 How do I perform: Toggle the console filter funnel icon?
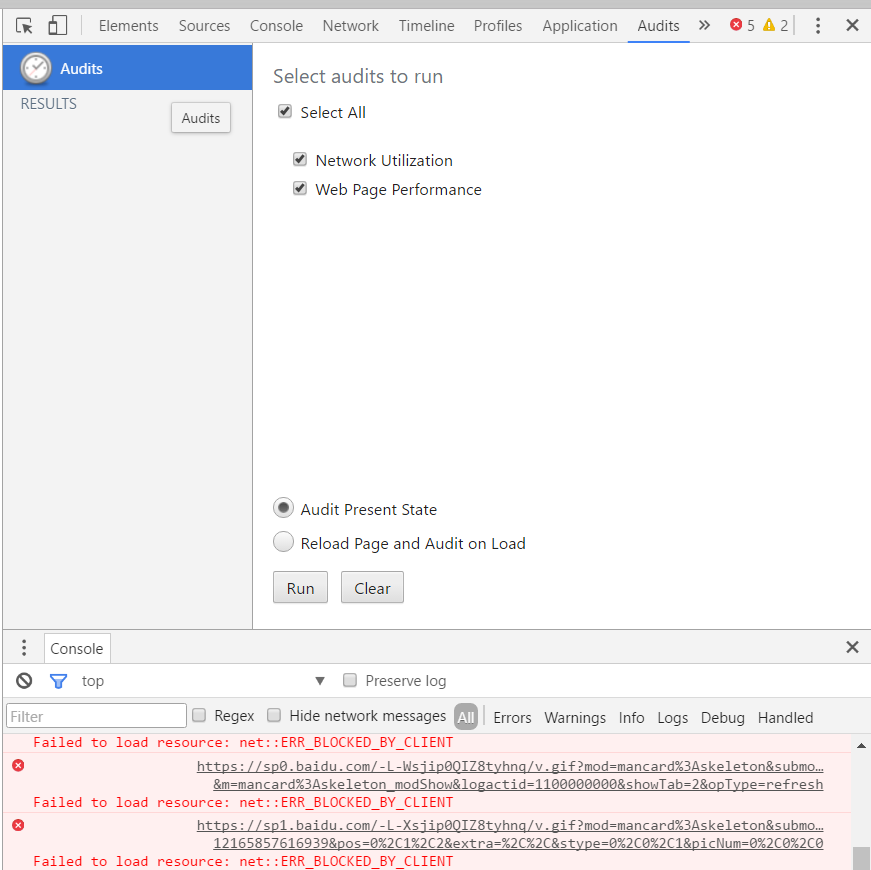(x=58, y=681)
